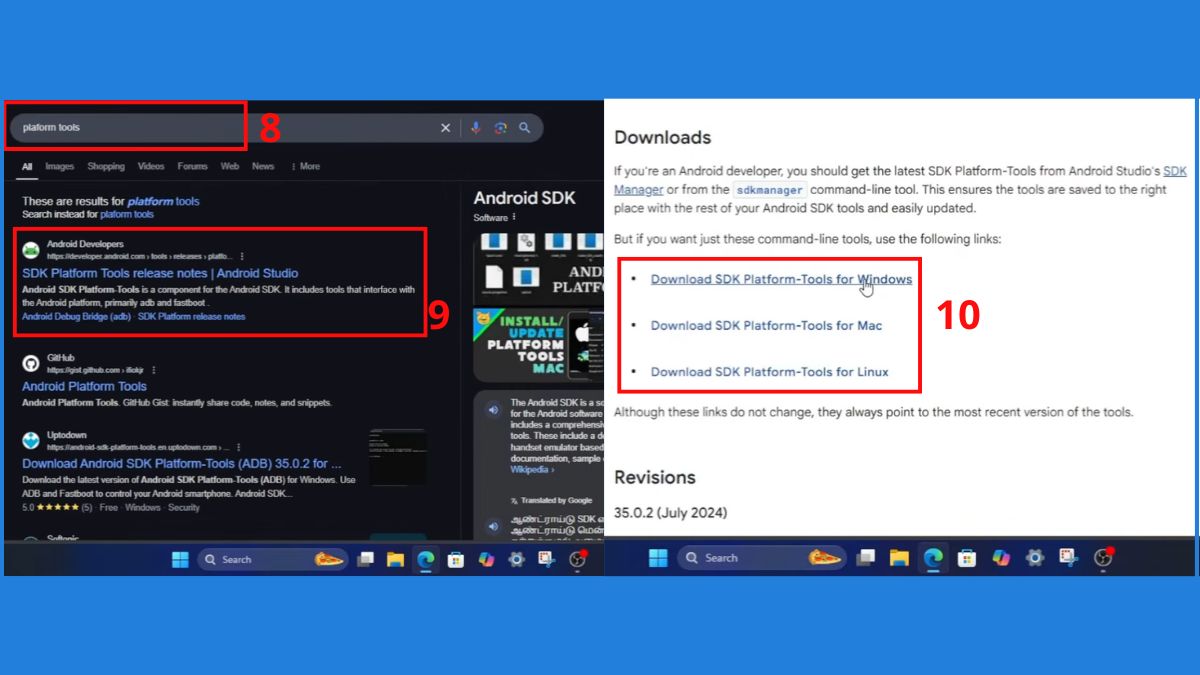Image resolution: width=1200 pixels, height=675 pixels.
Task: Open the options dots next to Software label
Action: click(x=514, y=217)
